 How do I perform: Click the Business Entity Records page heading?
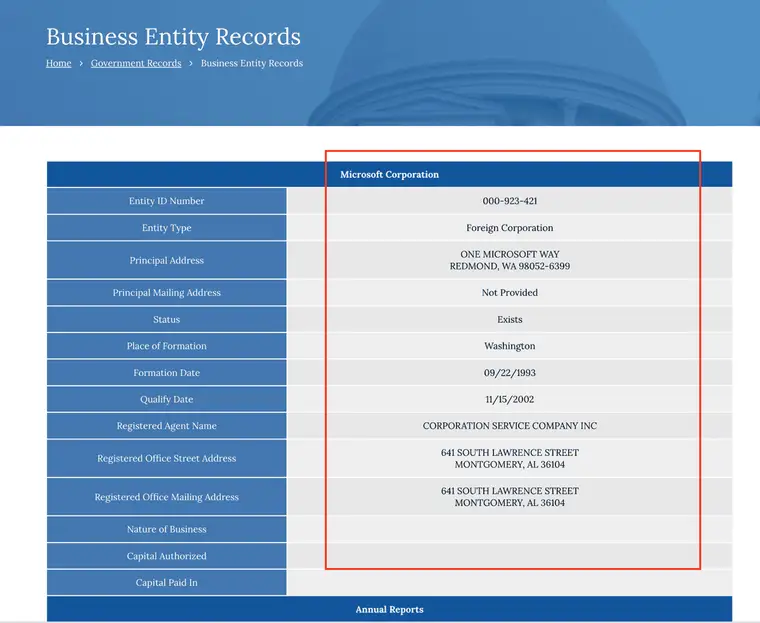click(174, 36)
